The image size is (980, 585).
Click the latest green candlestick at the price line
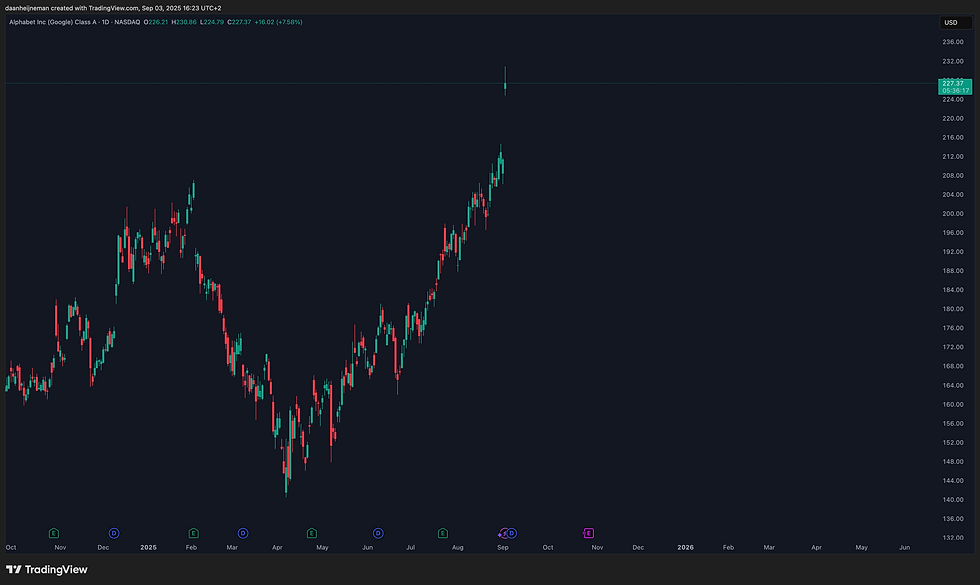point(505,81)
